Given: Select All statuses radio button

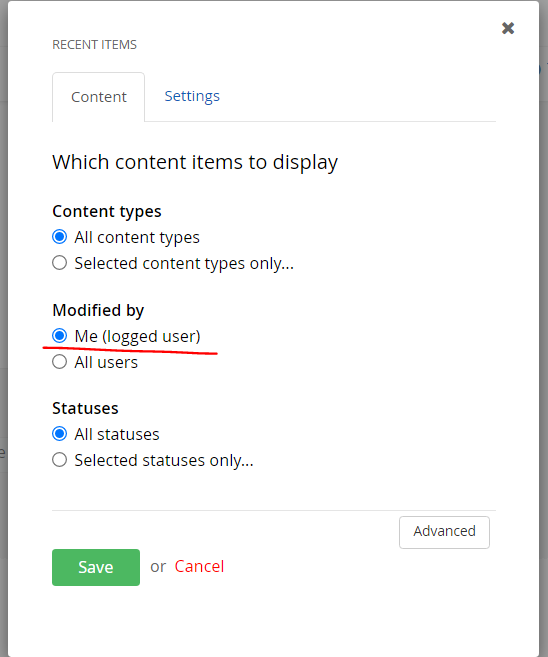Looking at the screenshot, I should click(59, 434).
